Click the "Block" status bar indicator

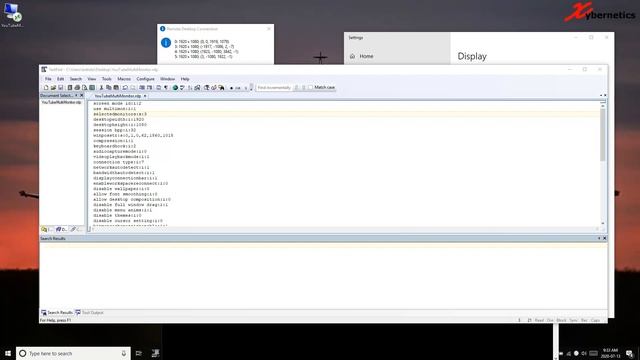pyautogui.click(x=562, y=320)
